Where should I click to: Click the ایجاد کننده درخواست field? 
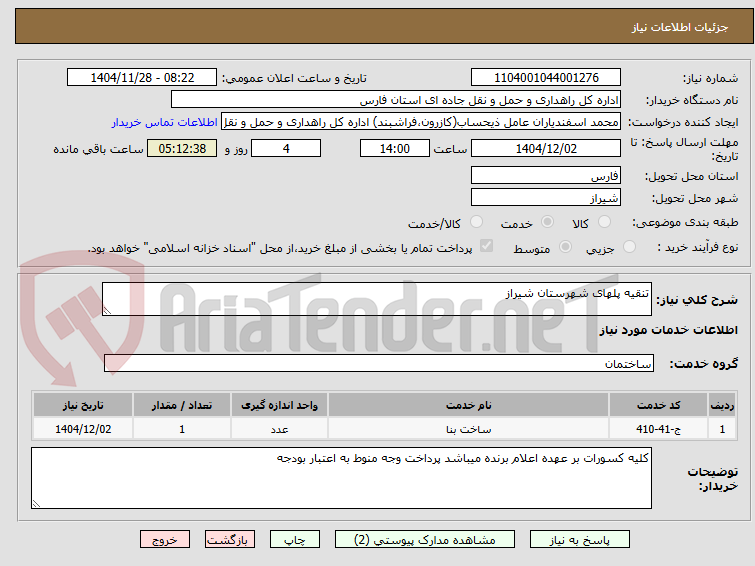(x=421, y=122)
